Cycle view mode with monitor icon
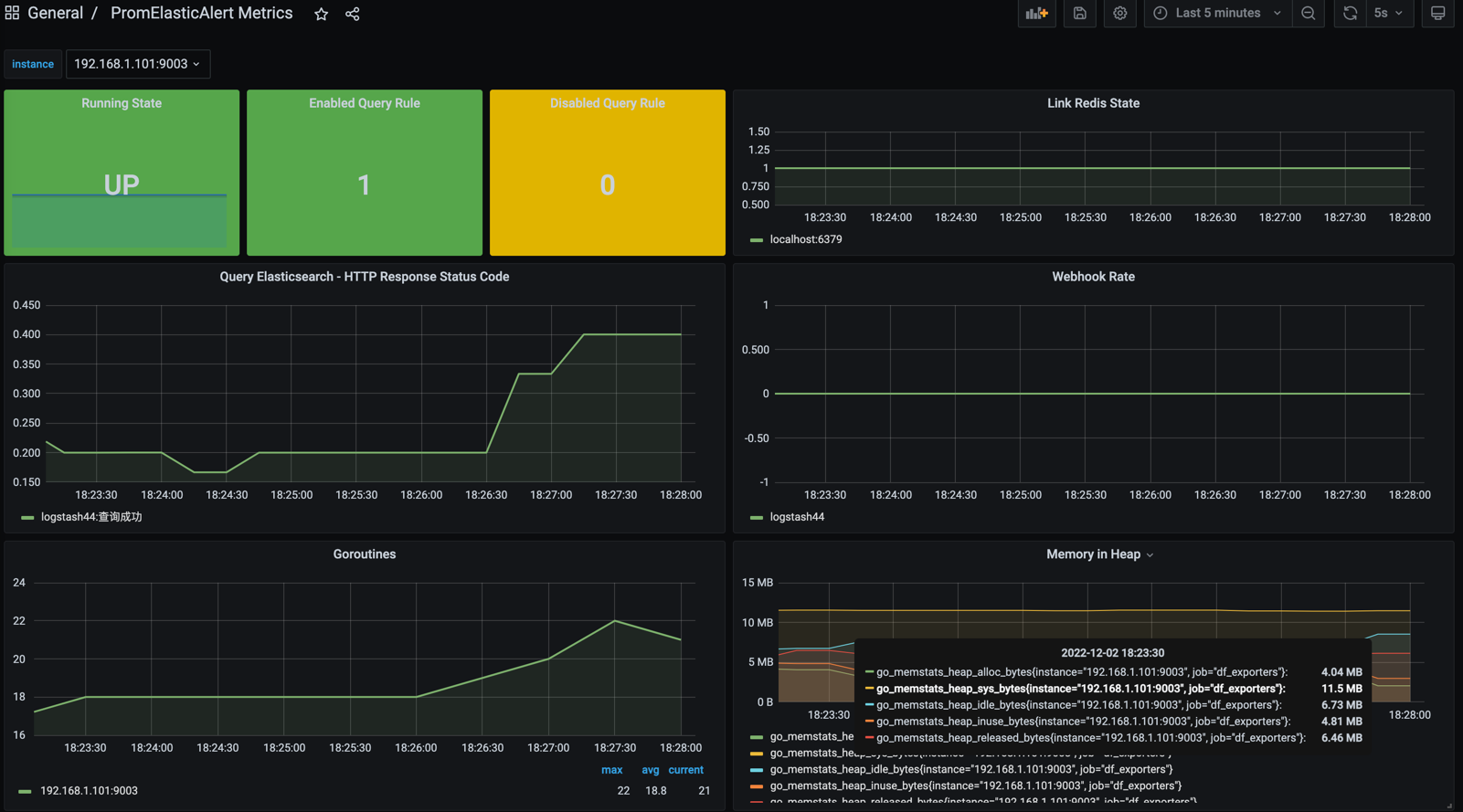The width and height of the screenshot is (1463, 812). click(1437, 13)
